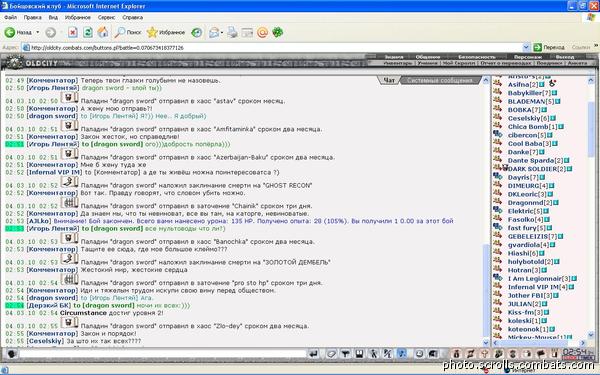Open the Вид menu
This screenshot has height=375, width=600.
click(x=53, y=17)
